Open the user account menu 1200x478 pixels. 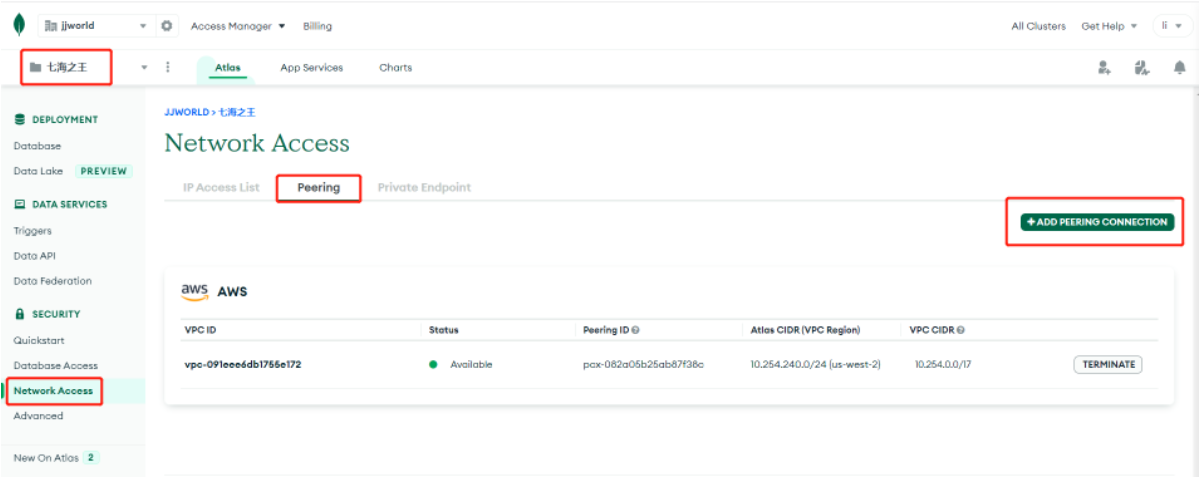click(1172, 26)
